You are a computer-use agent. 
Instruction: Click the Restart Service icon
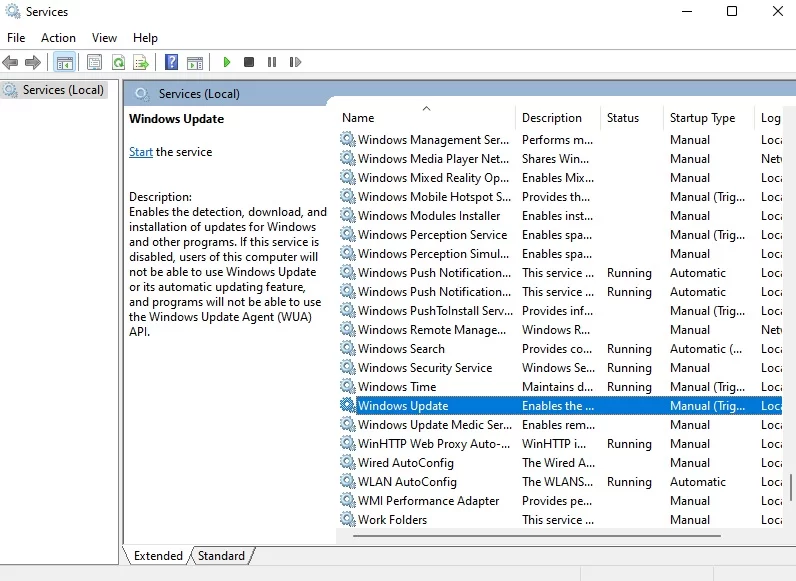pyautogui.click(x=295, y=62)
